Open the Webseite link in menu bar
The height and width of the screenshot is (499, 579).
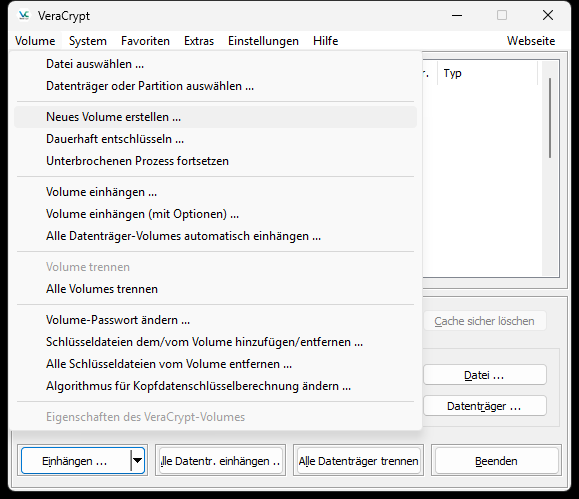(531, 41)
